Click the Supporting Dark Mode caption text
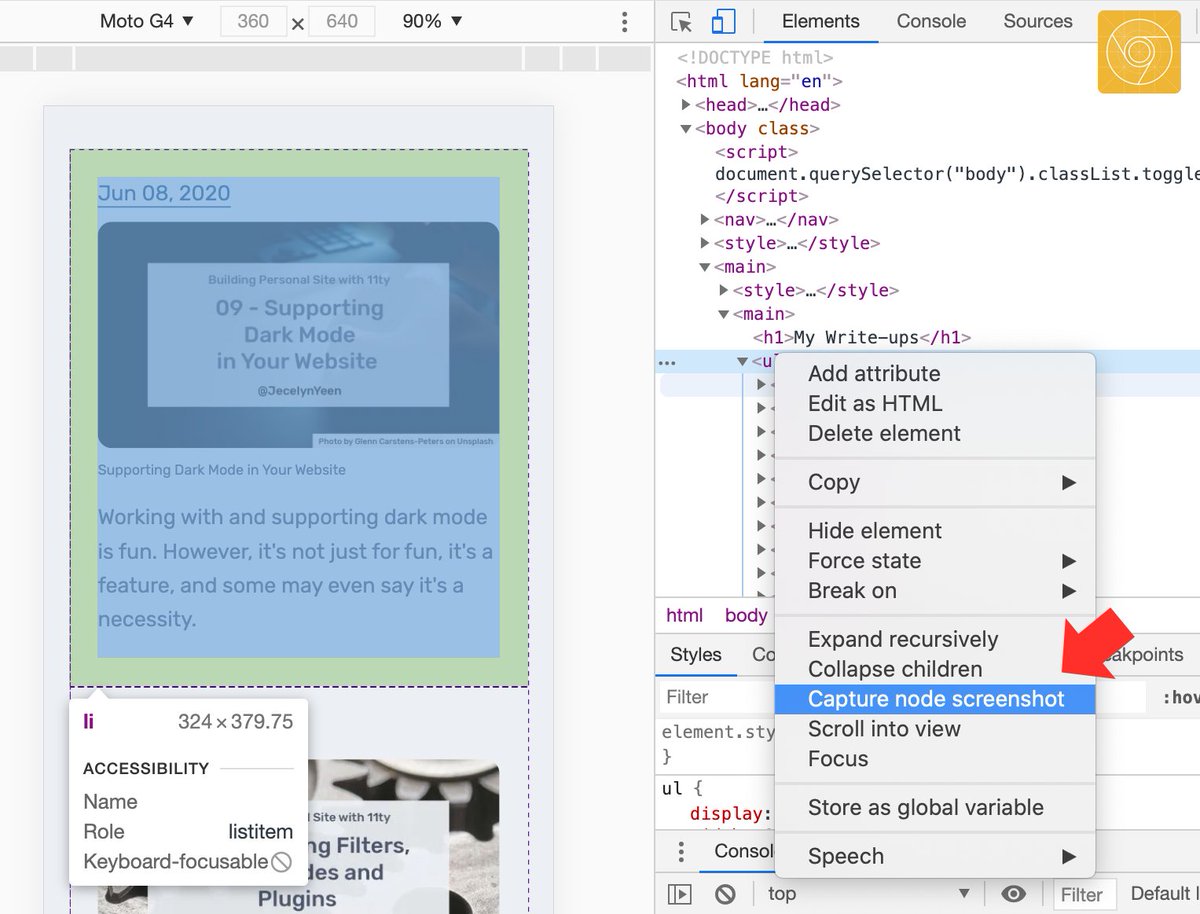 click(x=222, y=470)
